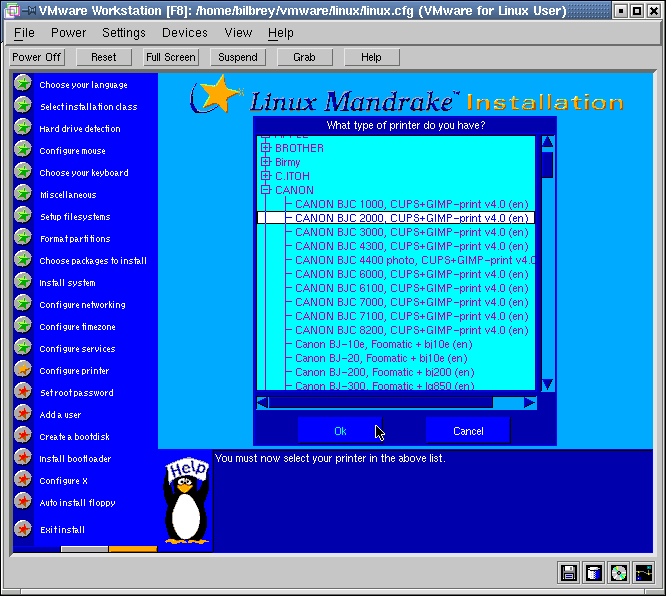Collapse the CANON printer tree node

[266, 190]
